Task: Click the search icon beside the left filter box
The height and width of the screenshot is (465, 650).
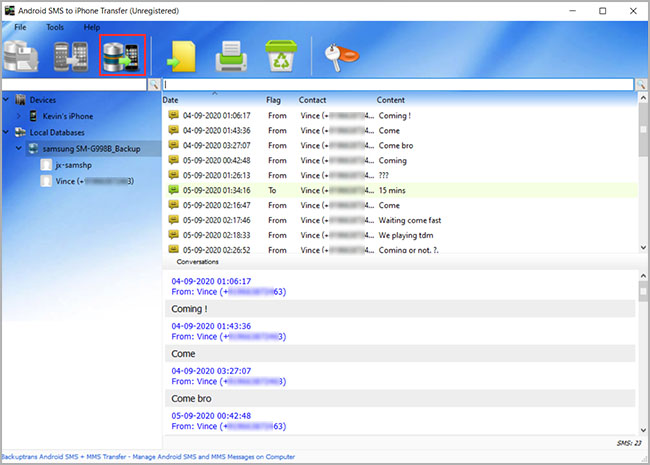Action: coord(153,85)
